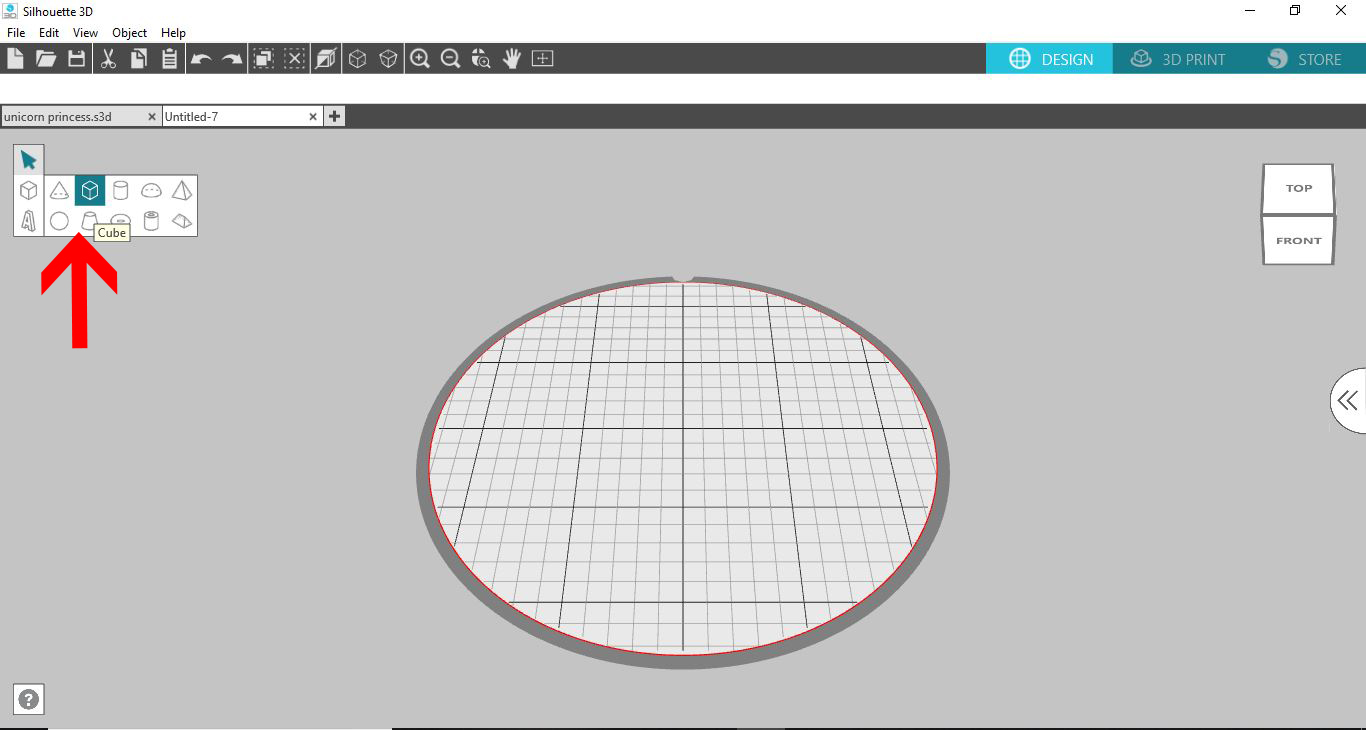Viewport: 1366px width, 730px height.
Task: Cut selection with the scissors icon
Action: point(108,59)
